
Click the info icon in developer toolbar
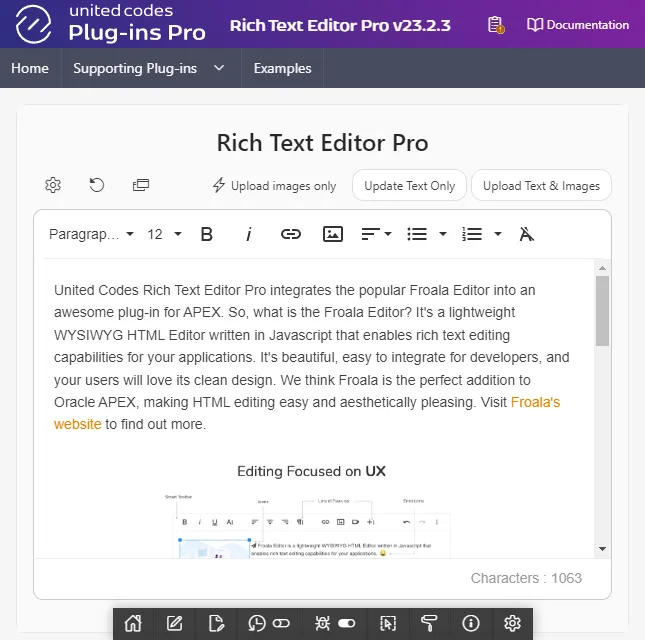471,624
